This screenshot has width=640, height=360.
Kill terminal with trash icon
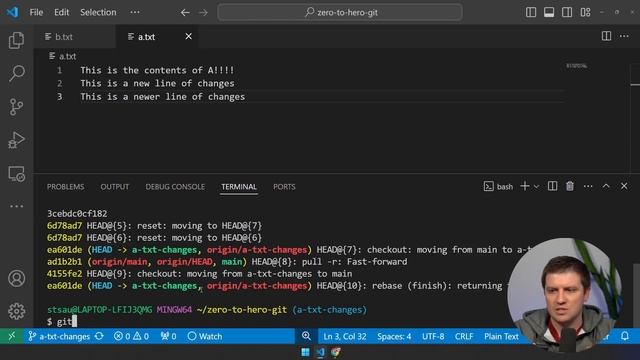570,186
